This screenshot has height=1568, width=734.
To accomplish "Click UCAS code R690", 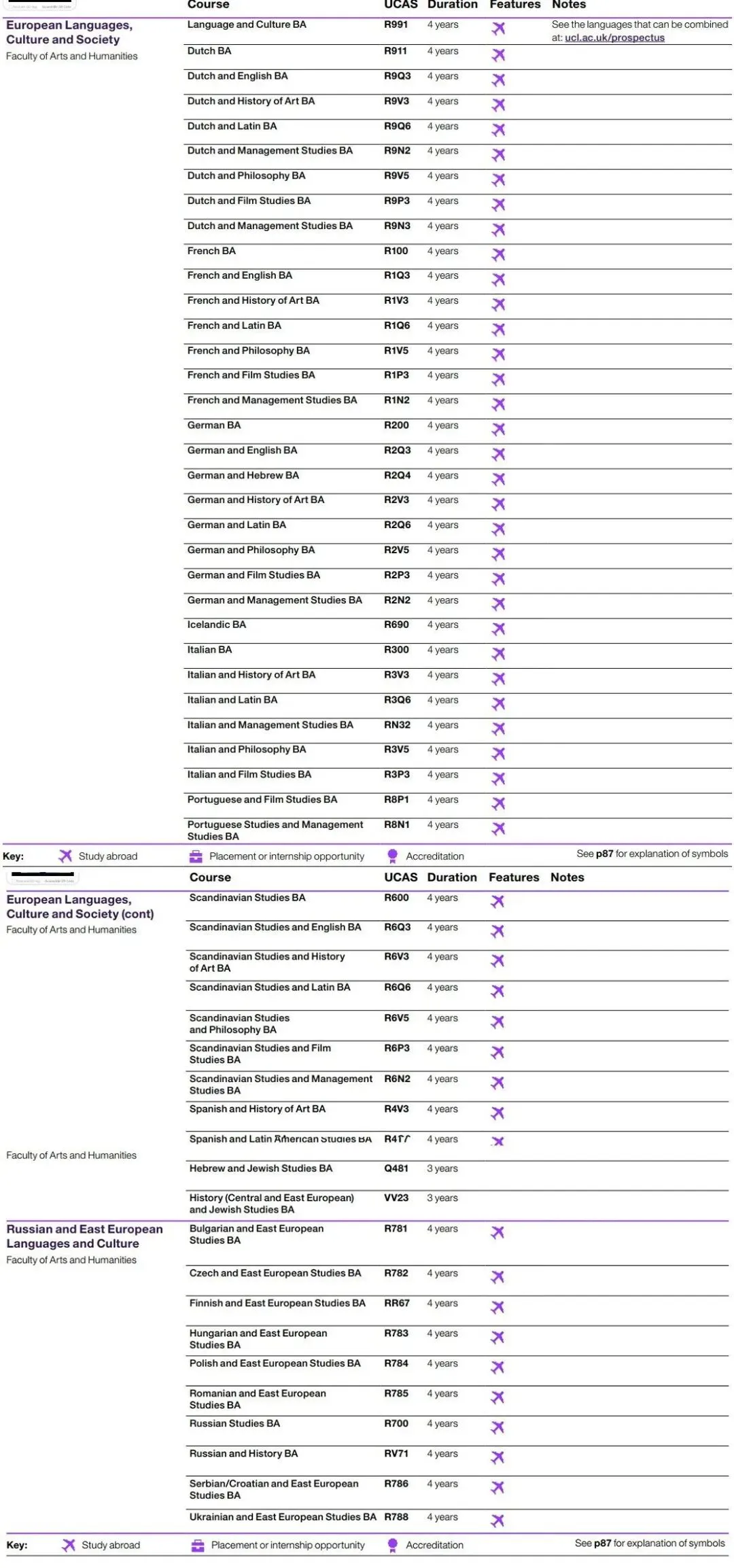I will [396, 625].
